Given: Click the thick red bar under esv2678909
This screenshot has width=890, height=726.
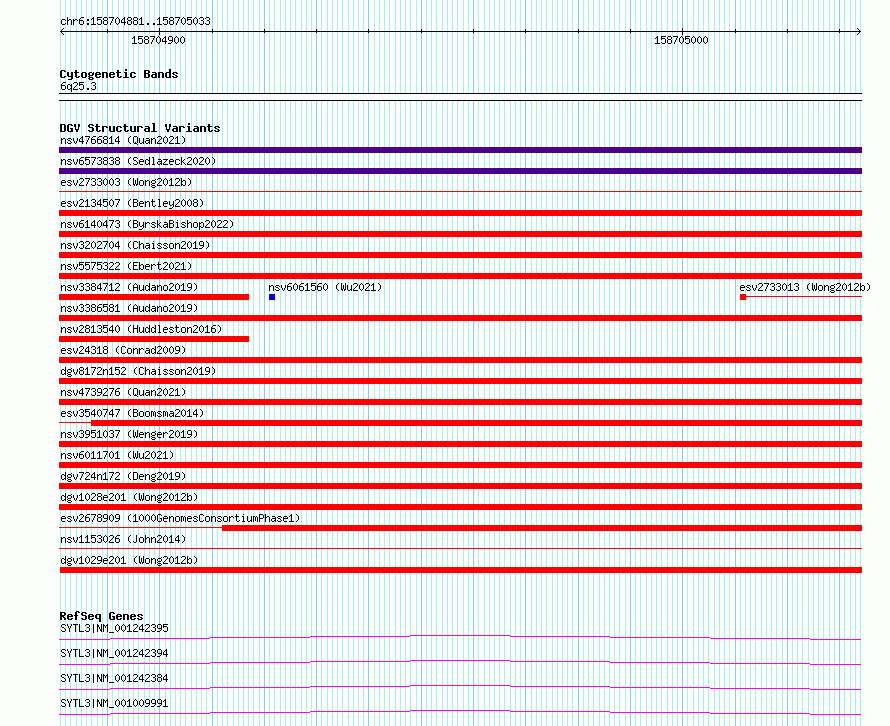Looking at the screenshot, I should pyautogui.click(x=542, y=528).
